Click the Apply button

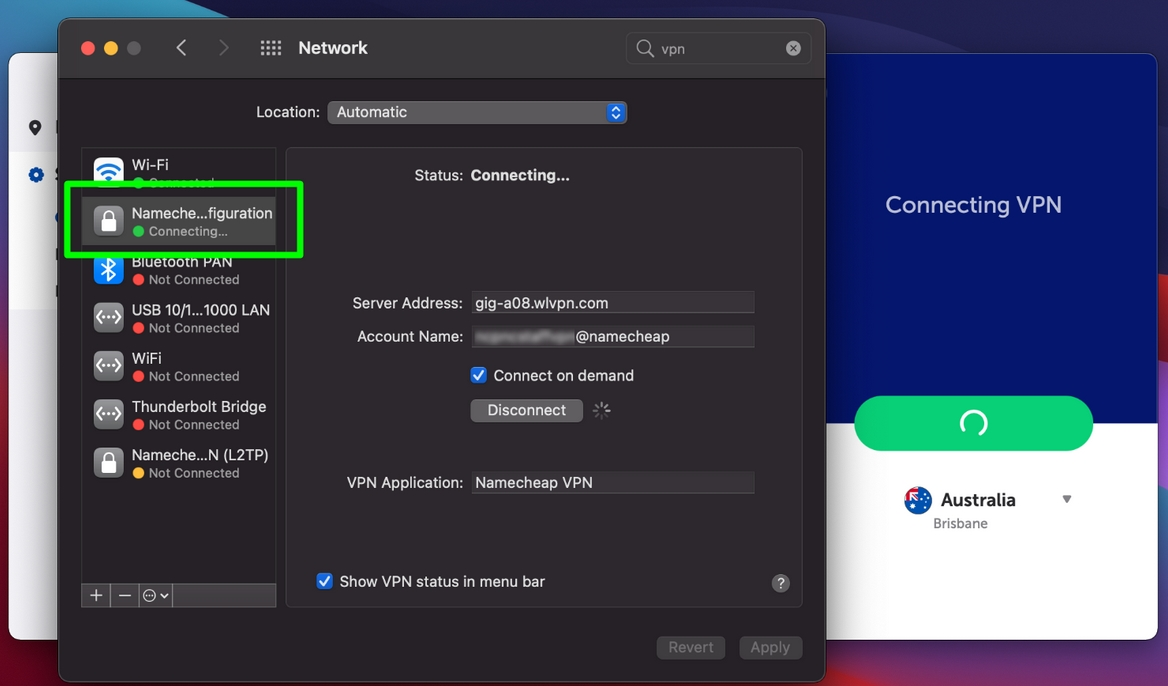pyautogui.click(x=770, y=647)
